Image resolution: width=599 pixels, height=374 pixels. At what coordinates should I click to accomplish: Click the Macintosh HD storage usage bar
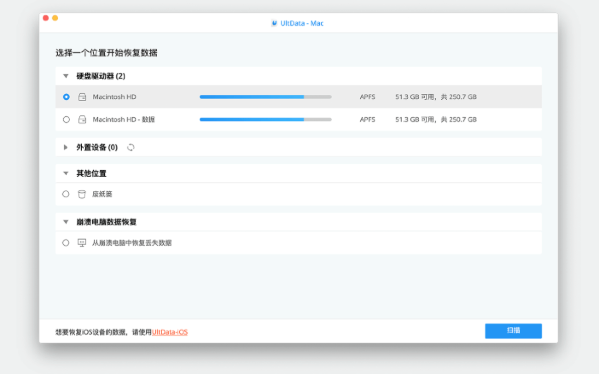tap(266, 97)
